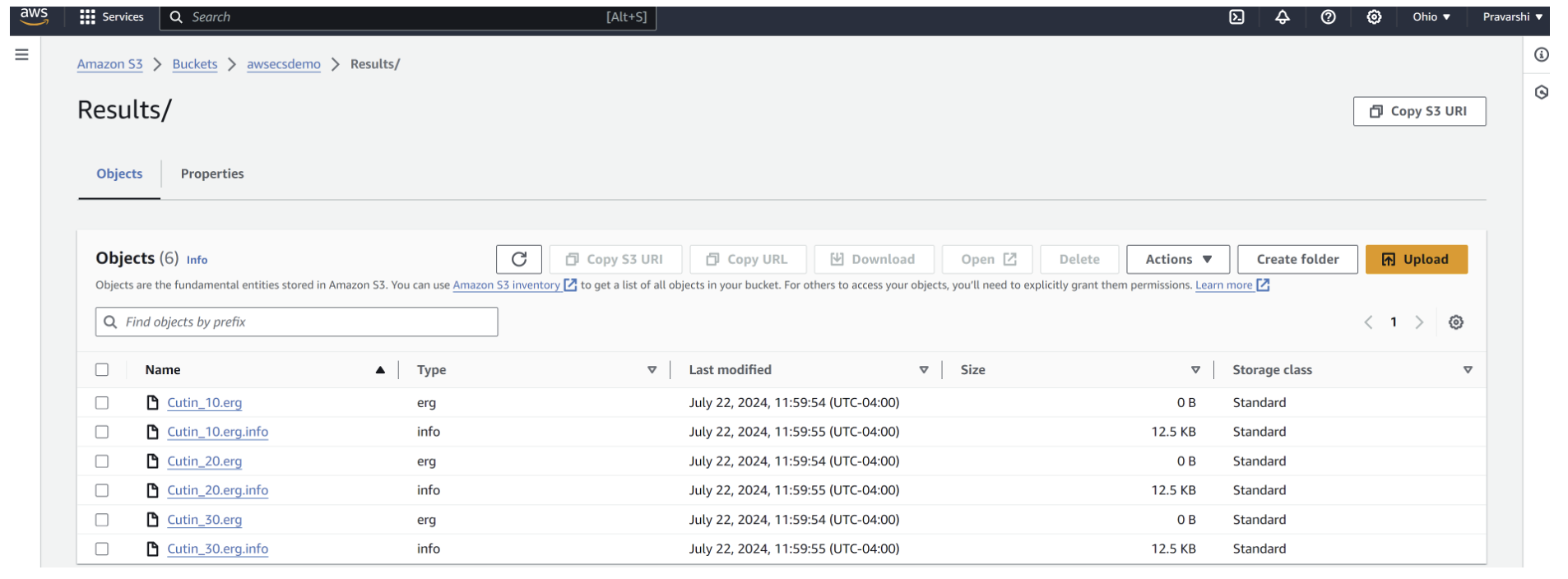Toggle the left hamburger navigation menu
Screen dimensions: 1568x579
pos(22,54)
